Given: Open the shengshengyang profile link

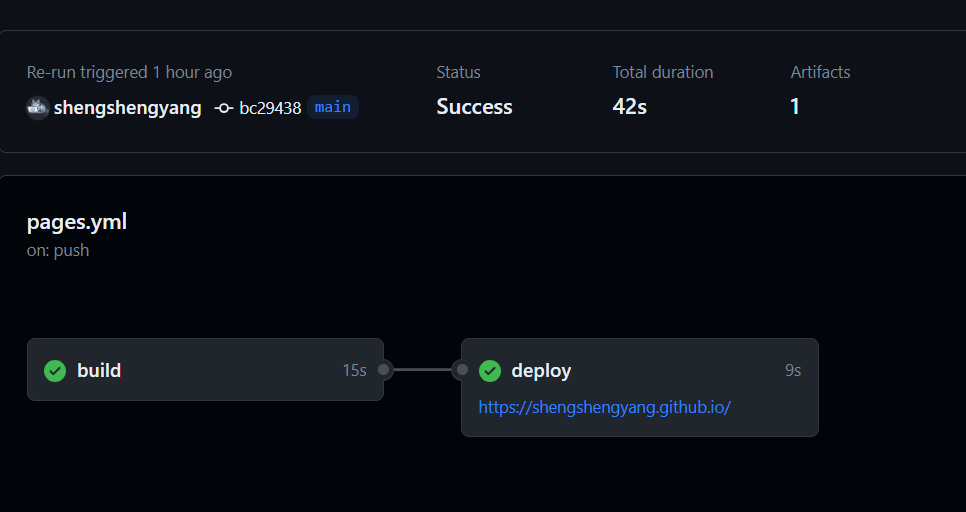Looking at the screenshot, I should click(x=127, y=108).
